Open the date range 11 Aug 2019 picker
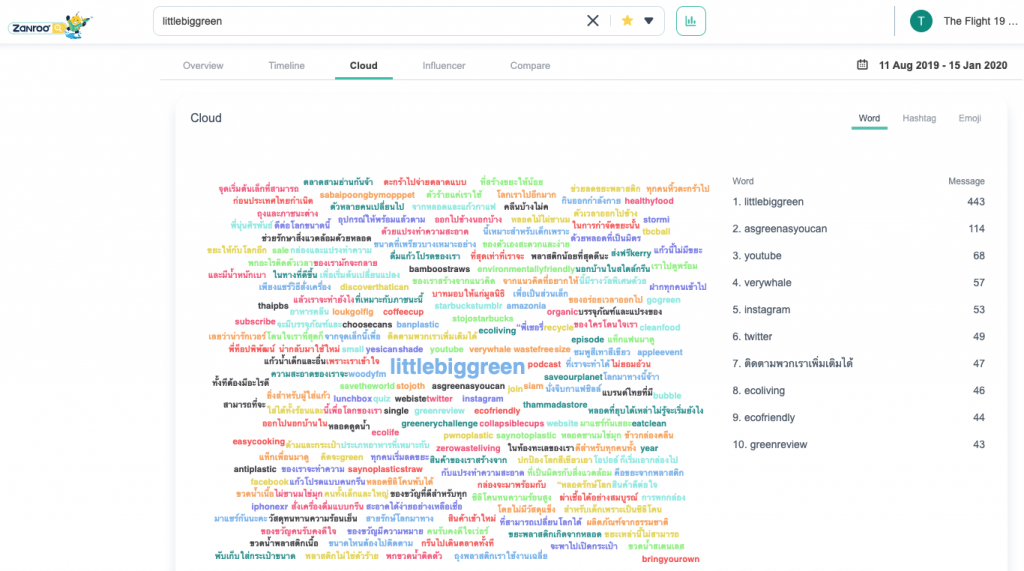 pyautogui.click(x=944, y=66)
